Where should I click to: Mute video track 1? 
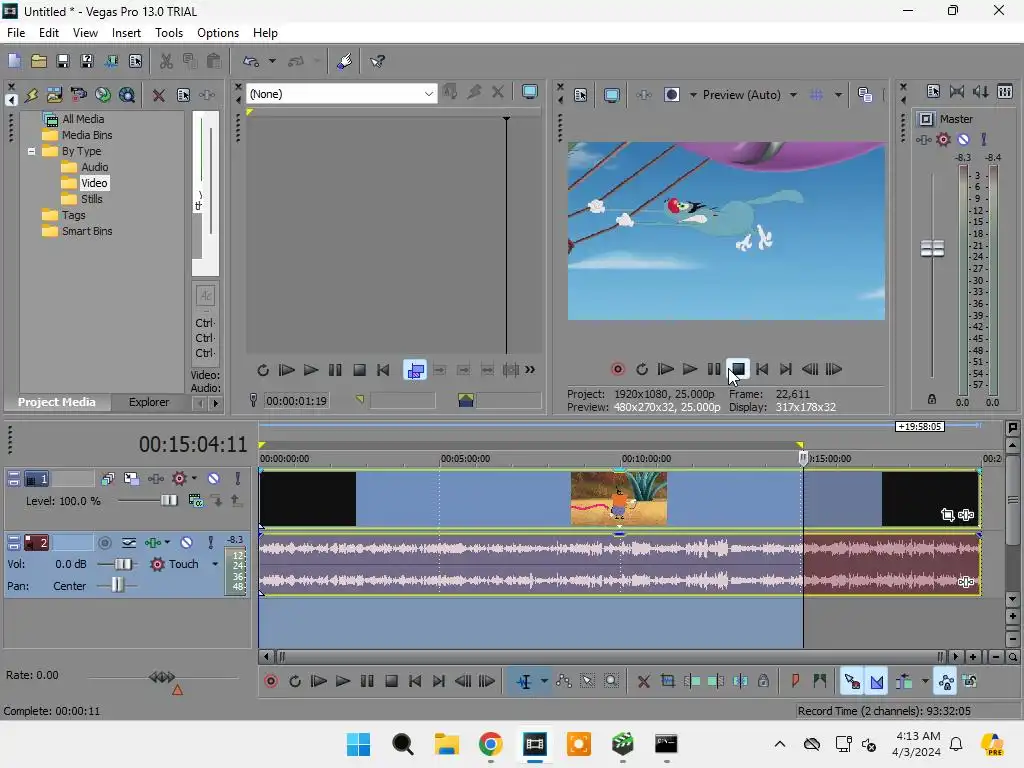[214, 479]
